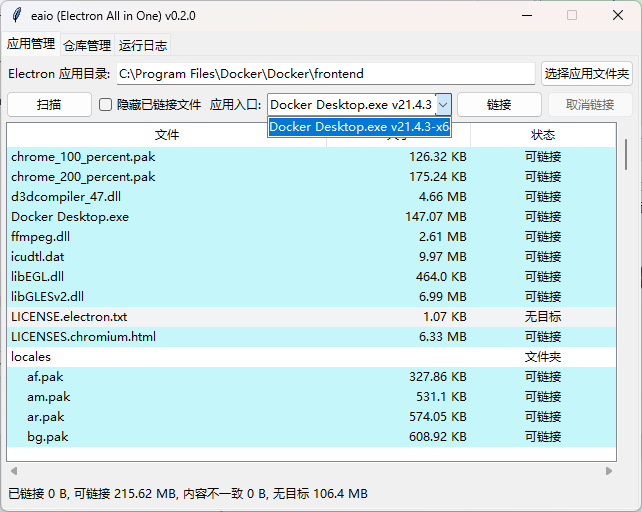Image resolution: width=642 pixels, height=512 pixels.
Task: Select the af.pak file
Action: (x=311, y=377)
